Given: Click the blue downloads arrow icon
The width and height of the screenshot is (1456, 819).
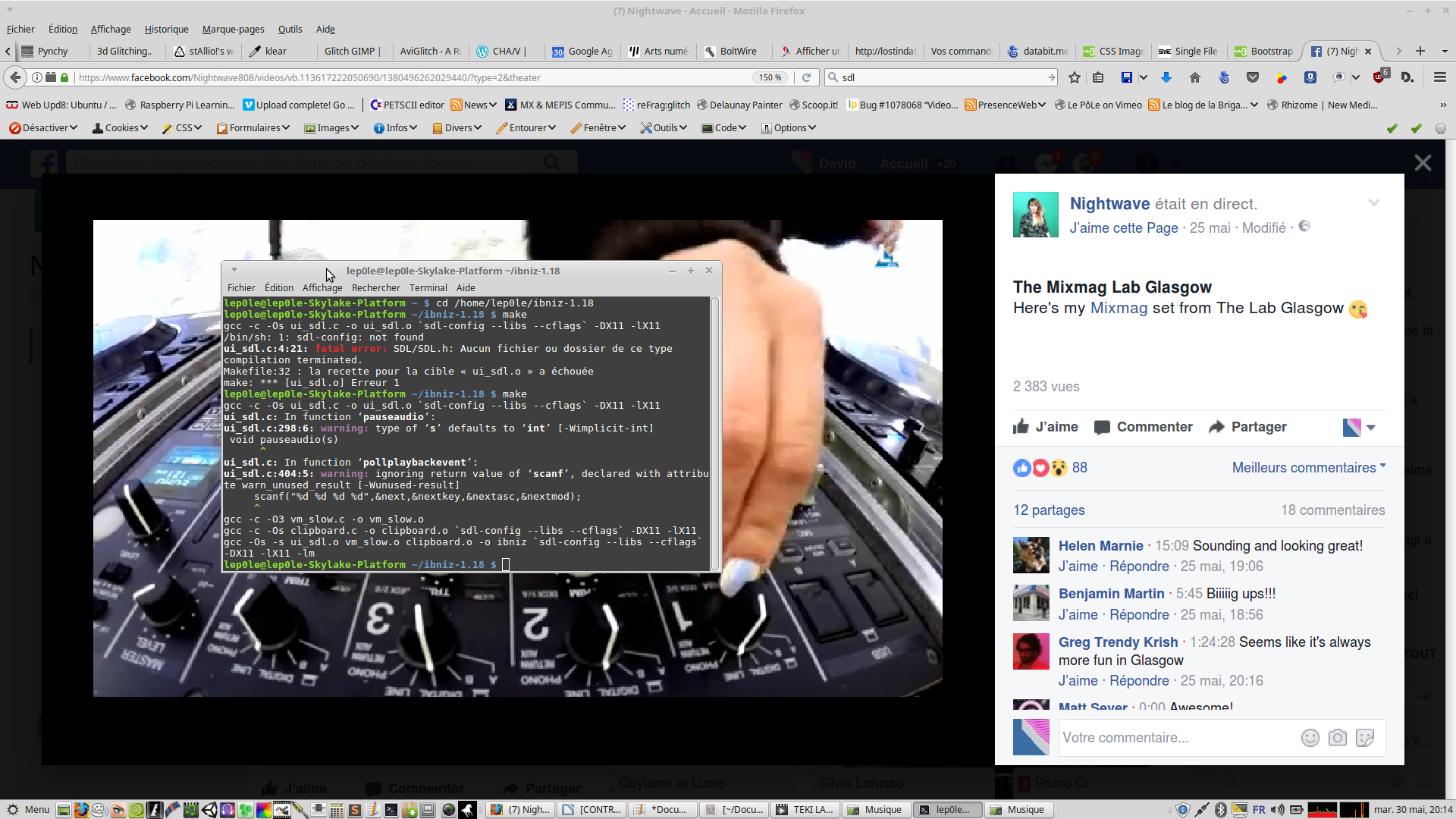Looking at the screenshot, I should 1166,77.
